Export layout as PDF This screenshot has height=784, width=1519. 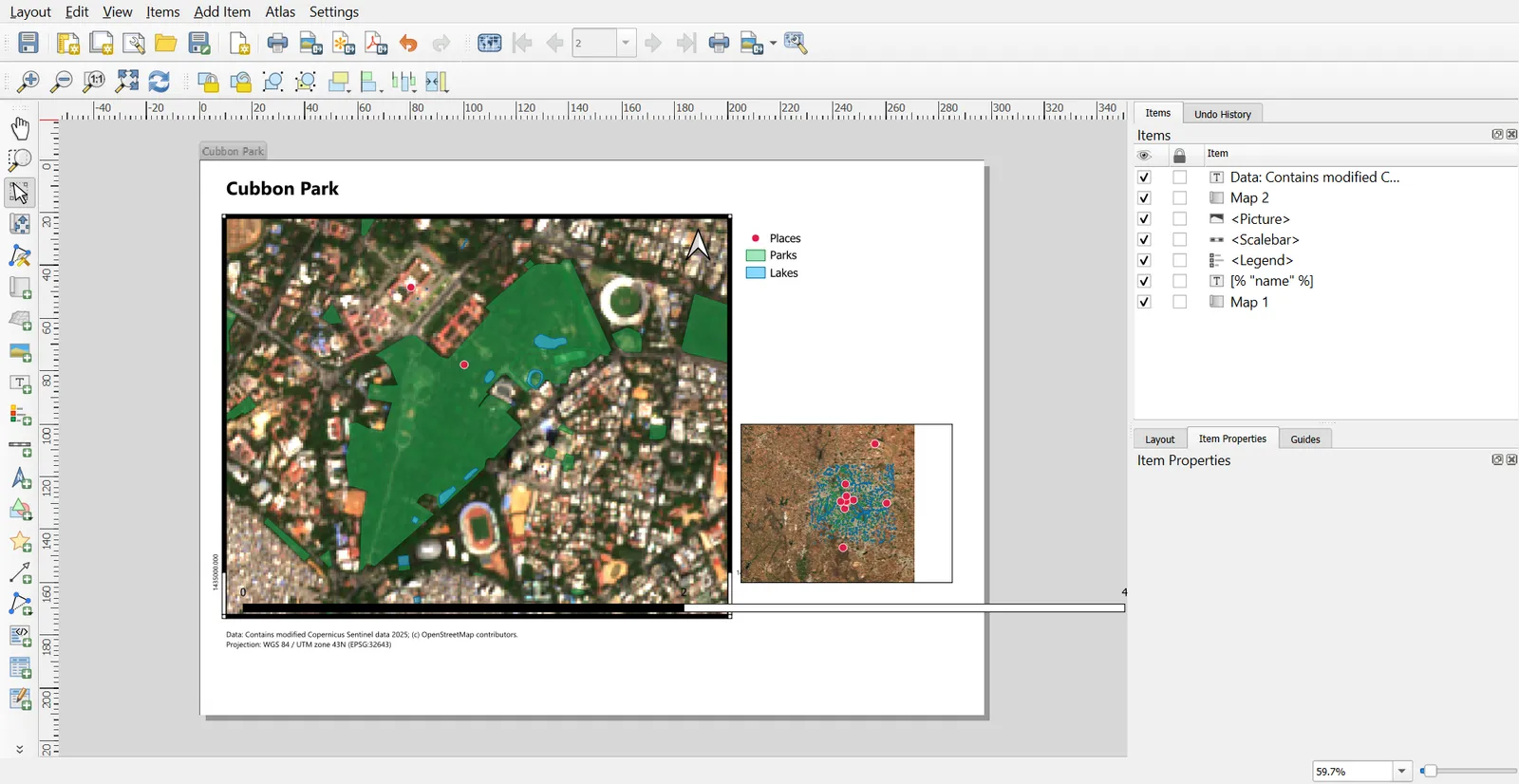(x=376, y=43)
